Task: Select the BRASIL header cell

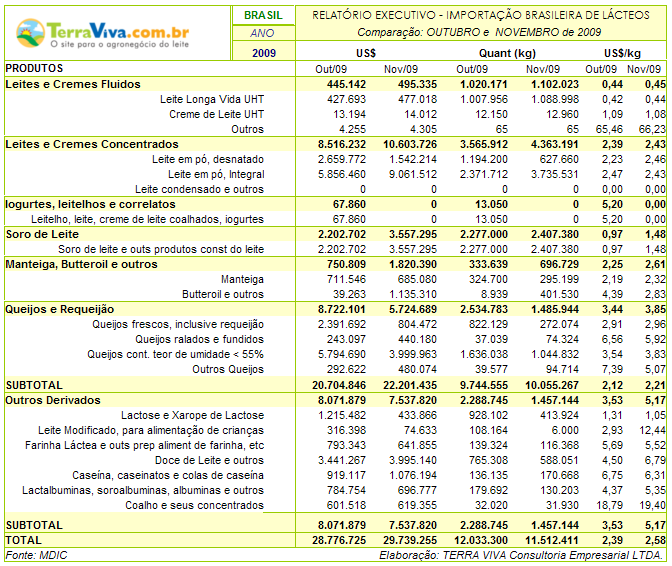Action: click(263, 15)
